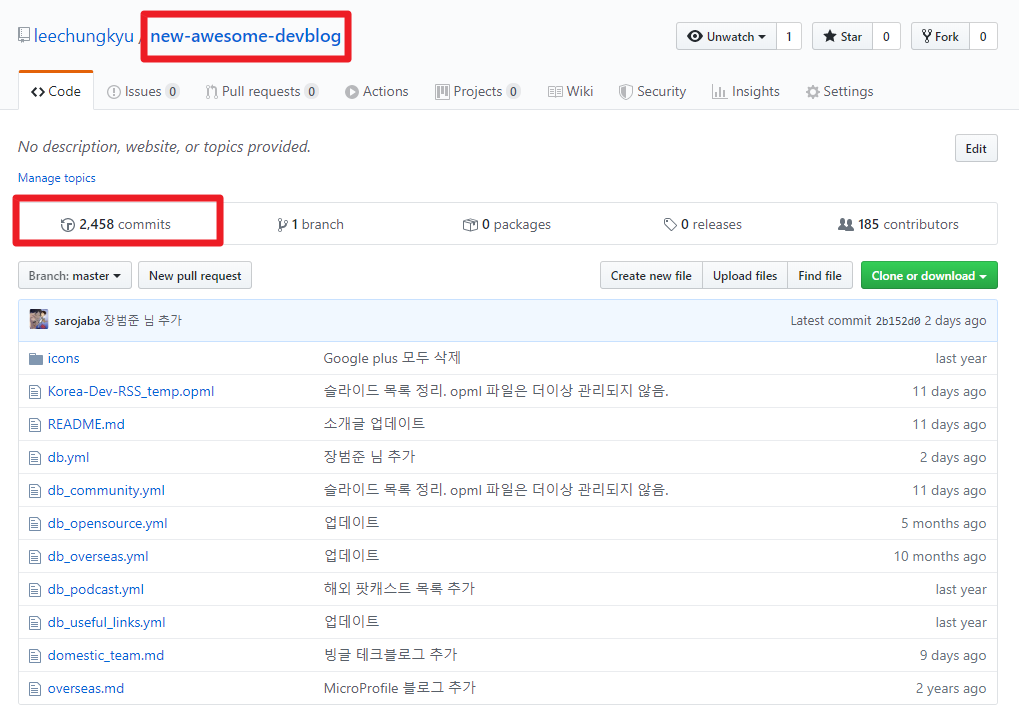1019x710 pixels.
Task: Click the Manage topics link
Action: point(56,178)
